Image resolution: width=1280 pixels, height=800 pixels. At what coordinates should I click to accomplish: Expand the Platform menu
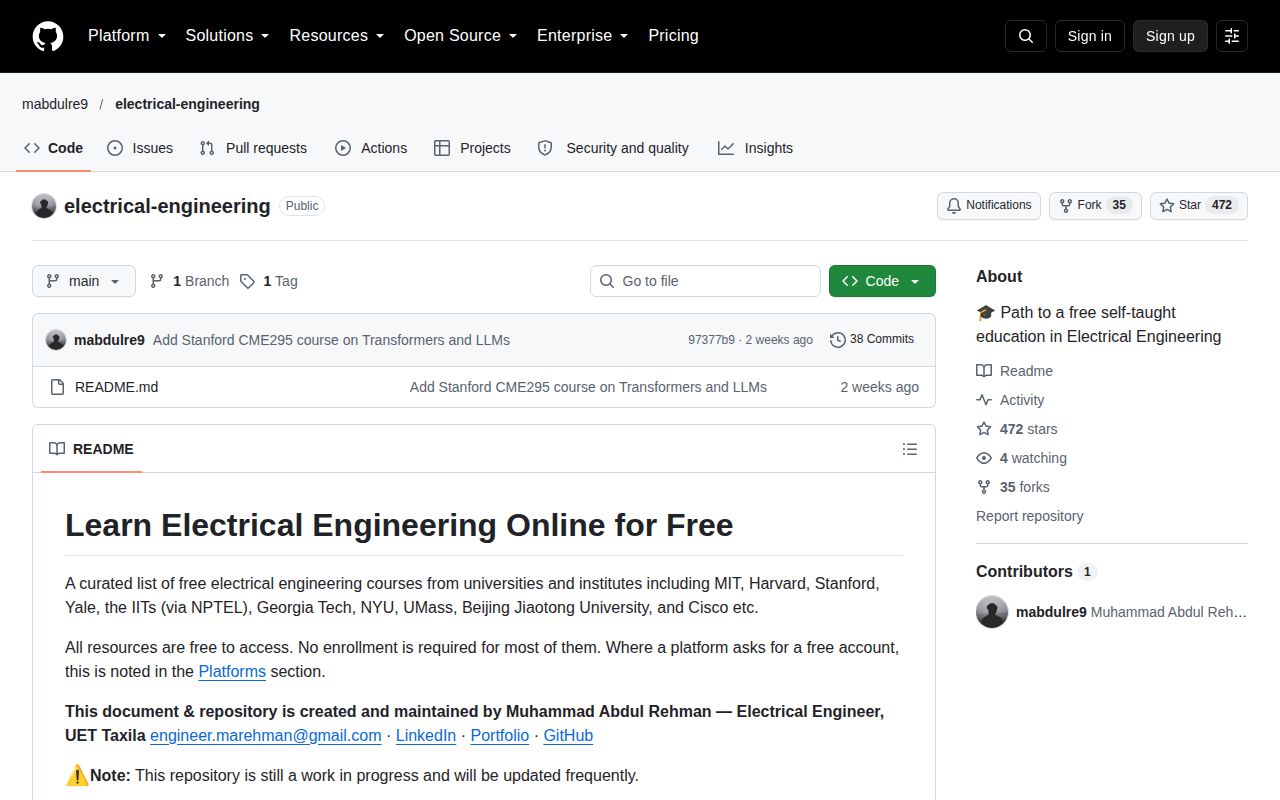(127, 36)
